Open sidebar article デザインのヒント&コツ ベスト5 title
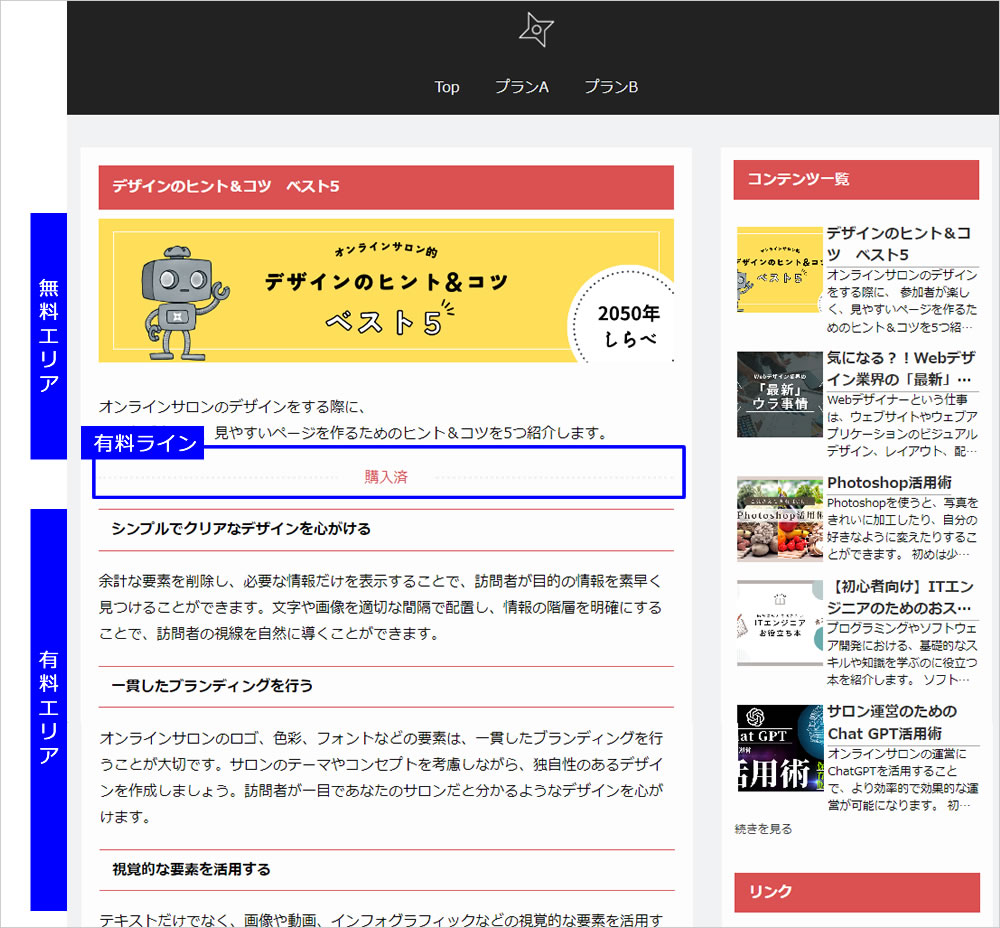This screenshot has width=1000, height=928. tap(898, 243)
